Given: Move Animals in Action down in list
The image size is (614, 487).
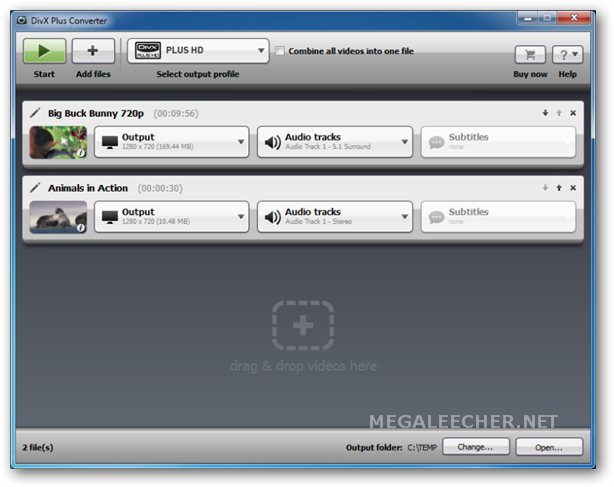Looking at the screenshot, I should (545, 188).
